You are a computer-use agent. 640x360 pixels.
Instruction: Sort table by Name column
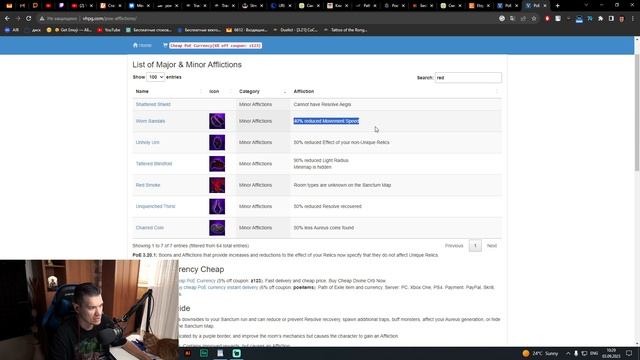tap(169, 91)
